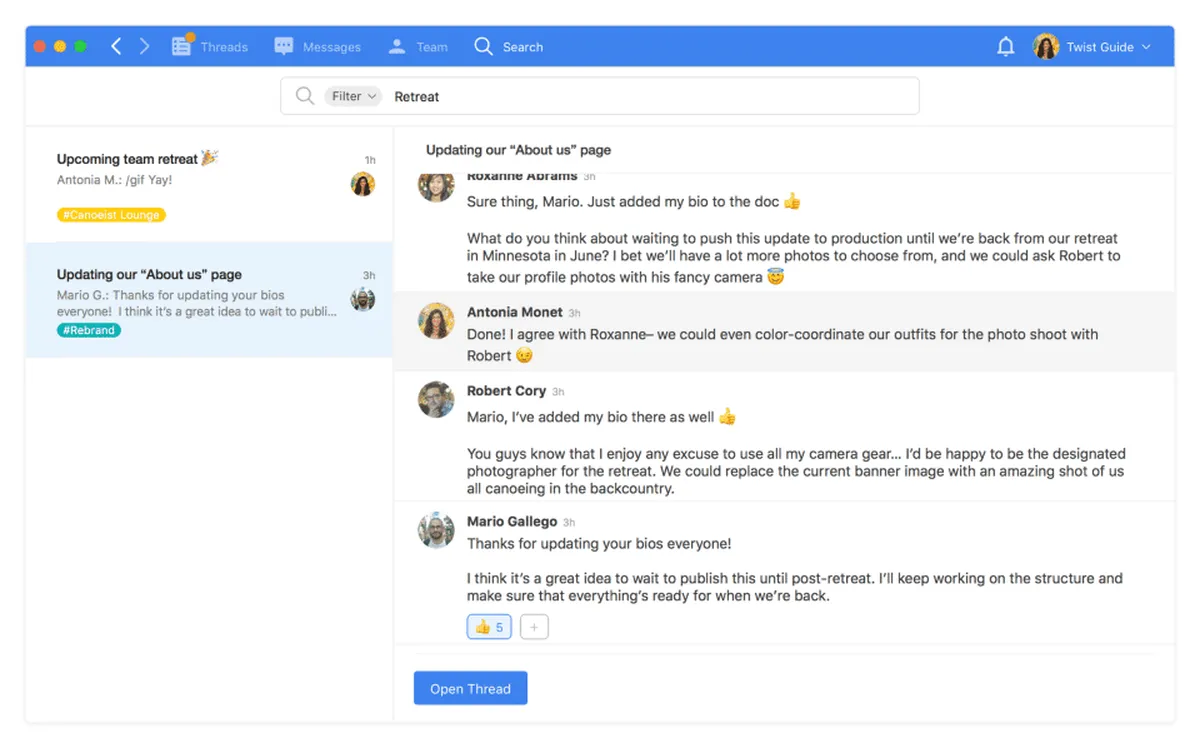Go back with the left arrow
Image resolution: width=1200 pixels, height=748 pixels.
[116, 46]
